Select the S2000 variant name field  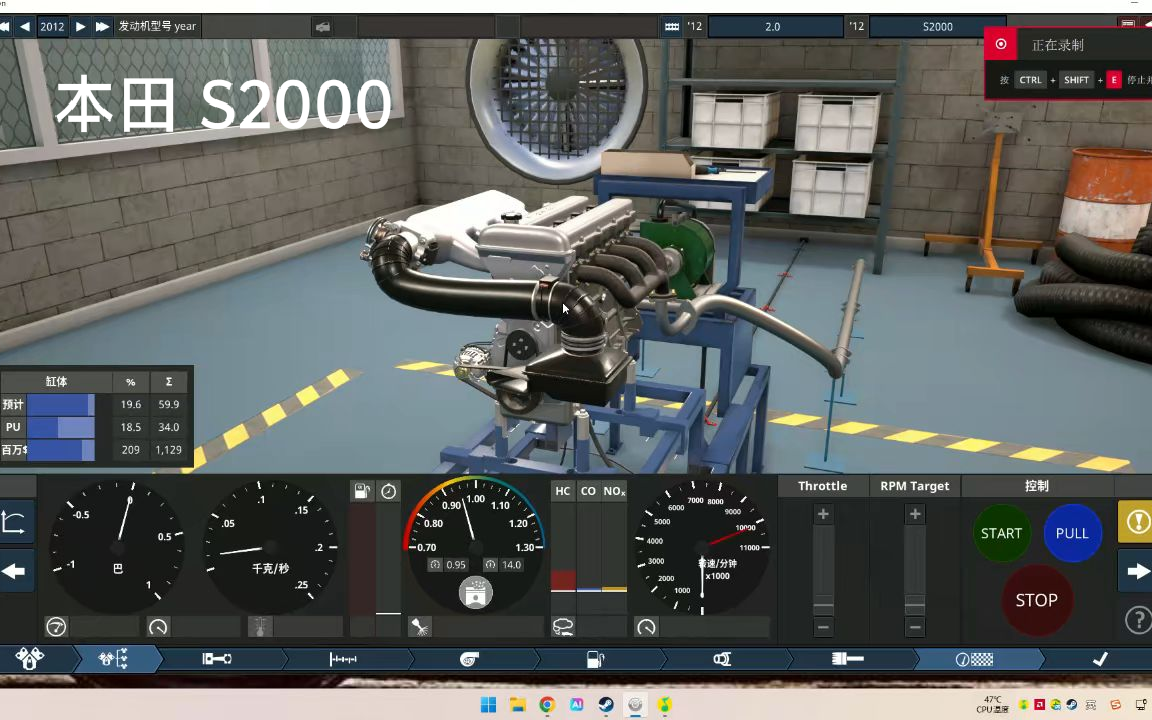[937, 26]
